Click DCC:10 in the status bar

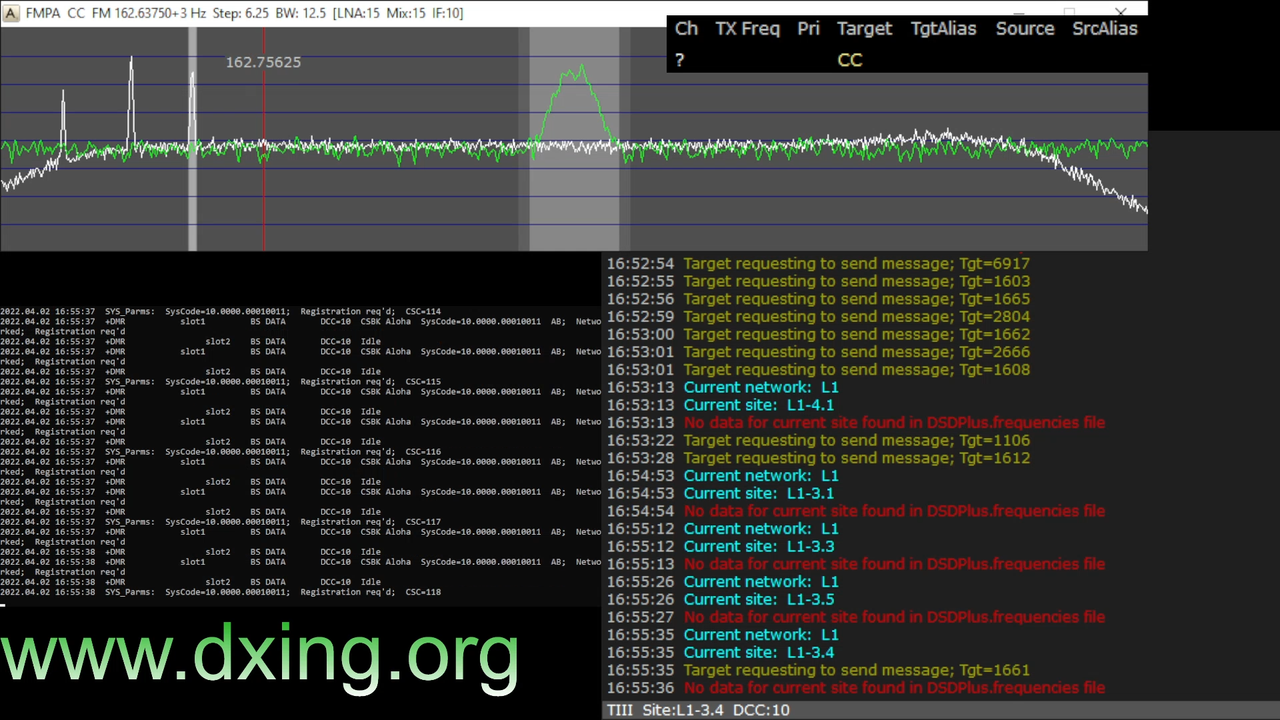(761, 710)
